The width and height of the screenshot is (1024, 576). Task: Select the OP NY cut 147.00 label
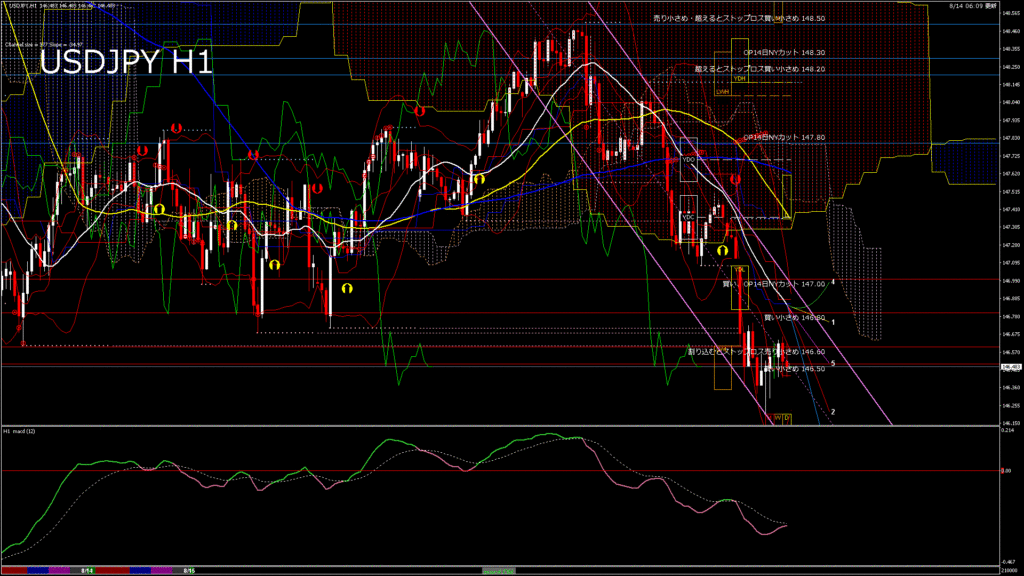tap(773, 284)
